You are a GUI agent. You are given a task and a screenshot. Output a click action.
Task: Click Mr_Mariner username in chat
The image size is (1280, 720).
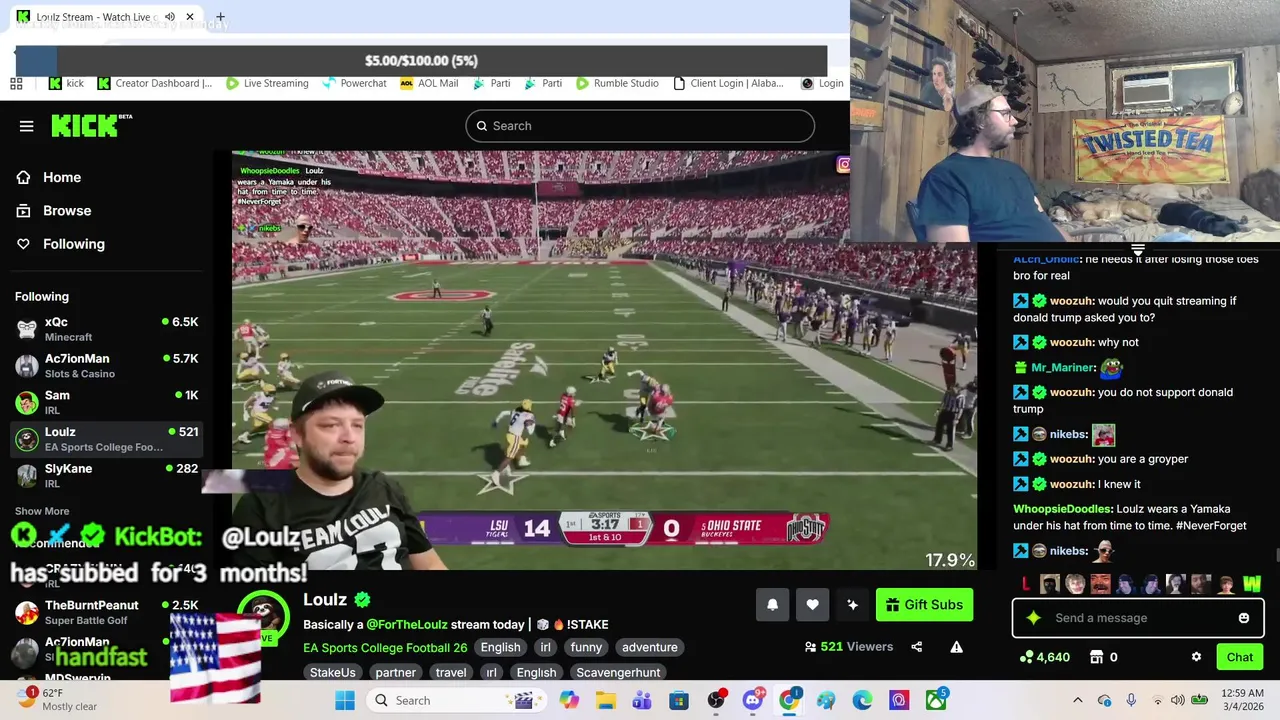[x=1062, y=368]
